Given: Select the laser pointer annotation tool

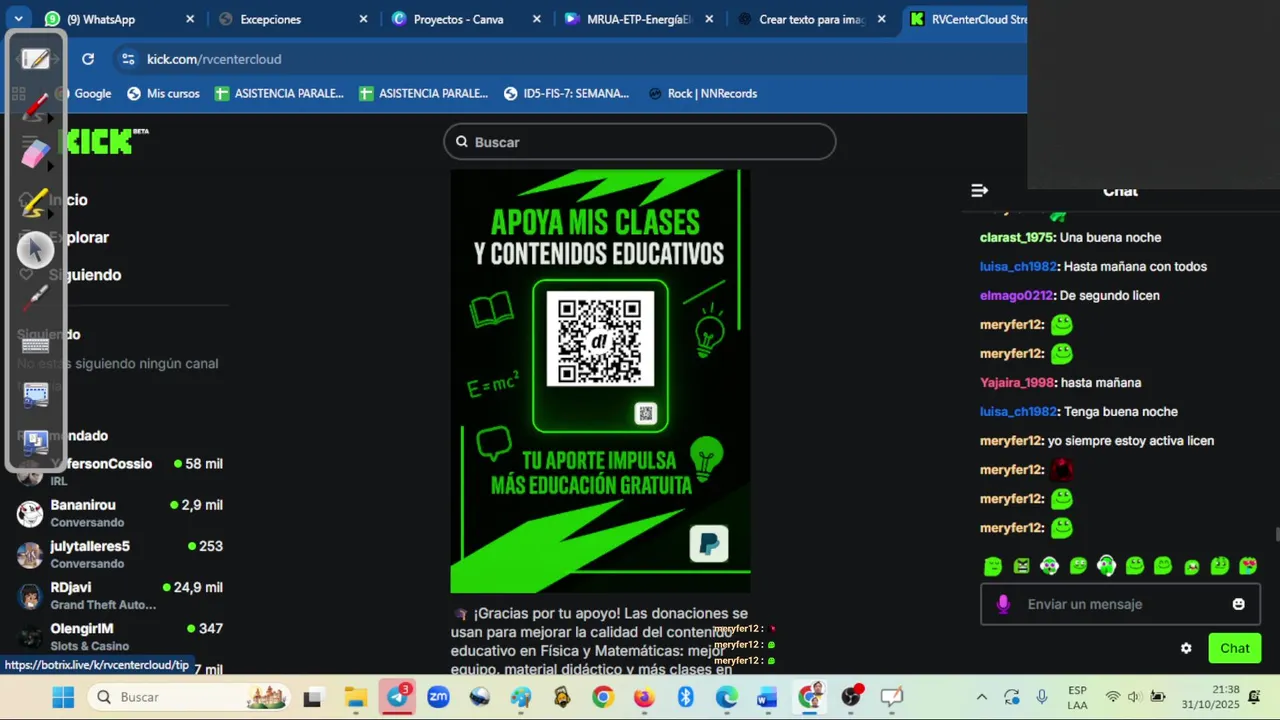Looking at the screenshot, I should pyautogui.click(x=35, y=297).
